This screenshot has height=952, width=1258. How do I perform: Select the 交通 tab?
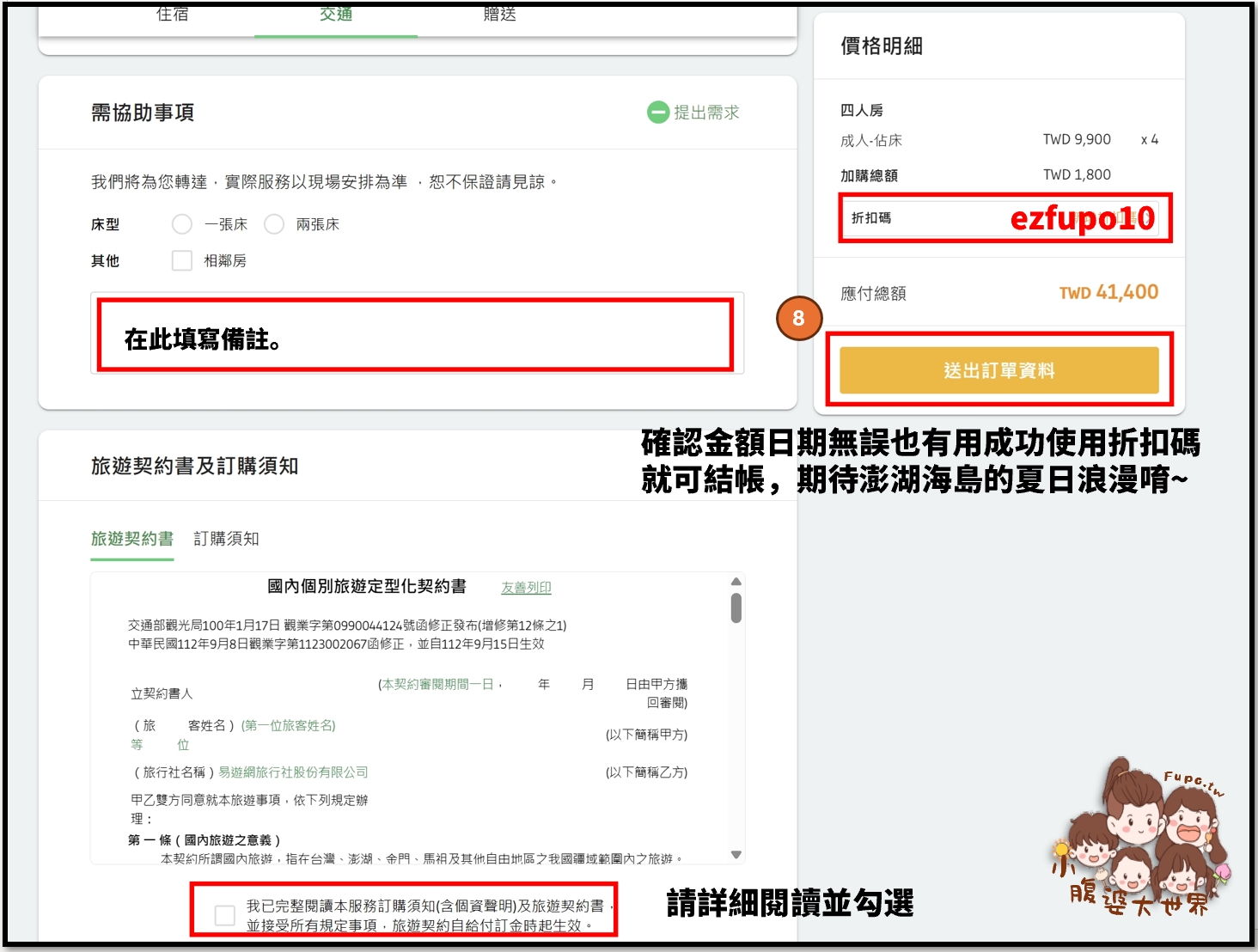[335, 14]
